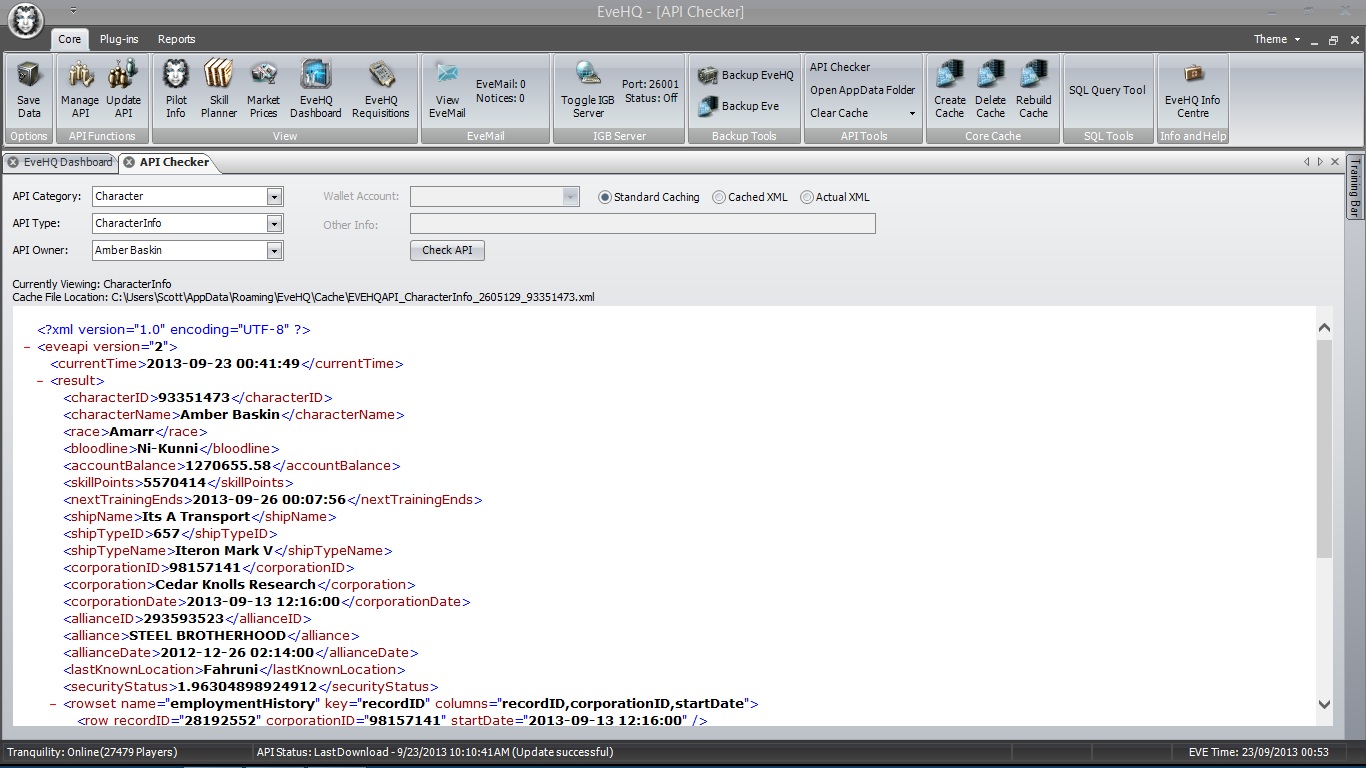Open EveHQ Requisitions
The width and height of the screenshot is (1366, 768).
[381, 90]
